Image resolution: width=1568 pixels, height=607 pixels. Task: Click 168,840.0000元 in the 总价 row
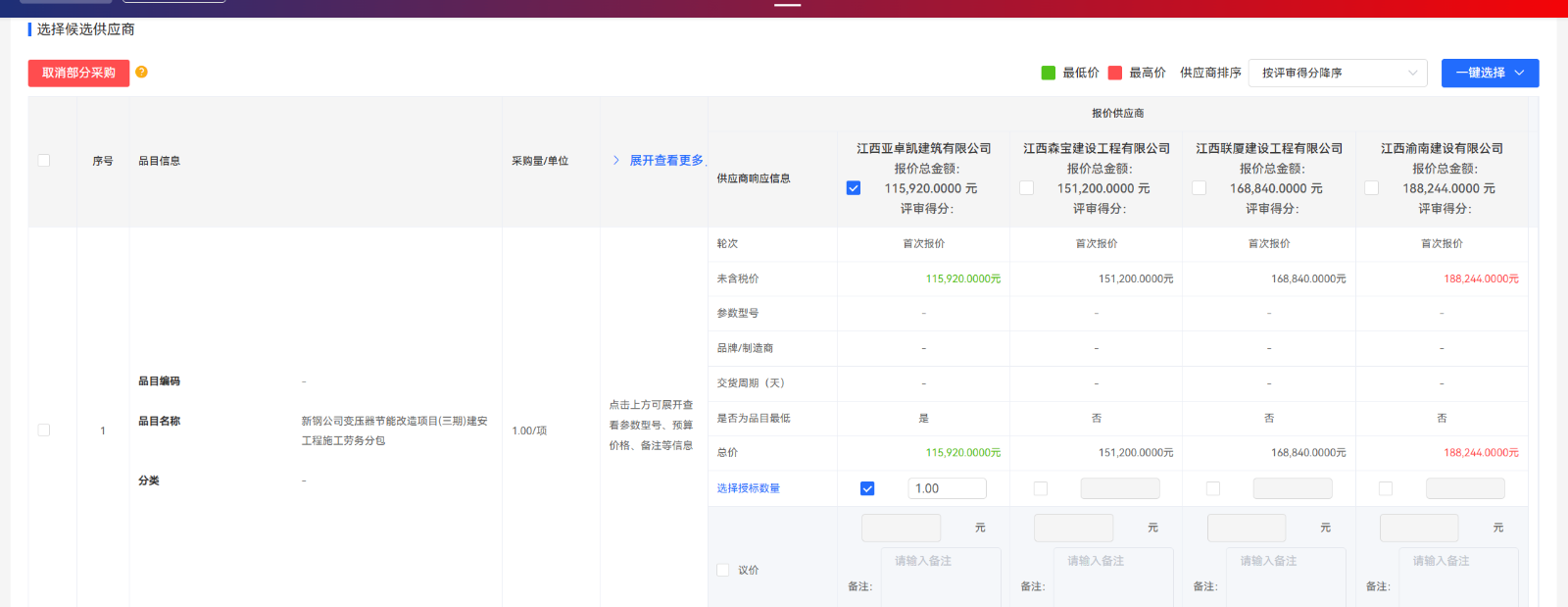tap(1308, 452)
